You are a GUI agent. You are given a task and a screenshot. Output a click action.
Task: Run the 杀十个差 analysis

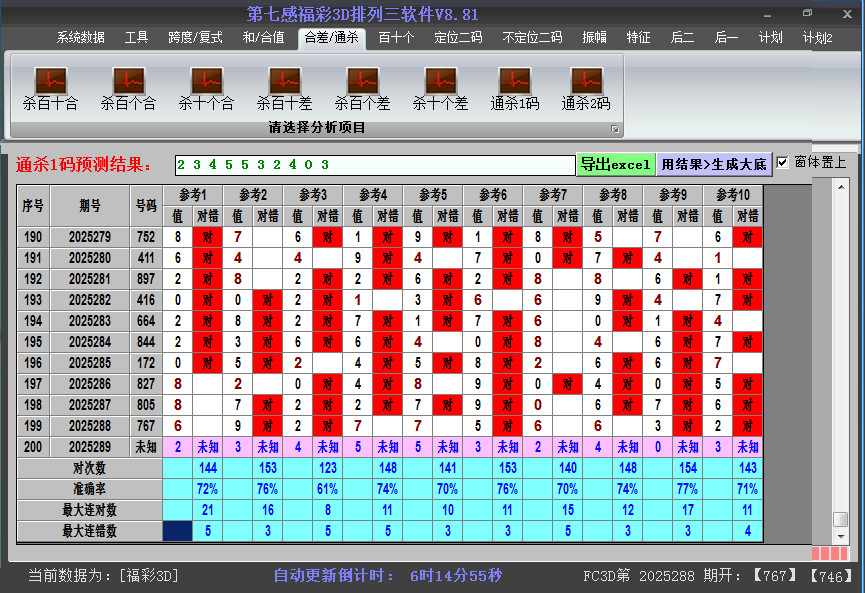440,82
